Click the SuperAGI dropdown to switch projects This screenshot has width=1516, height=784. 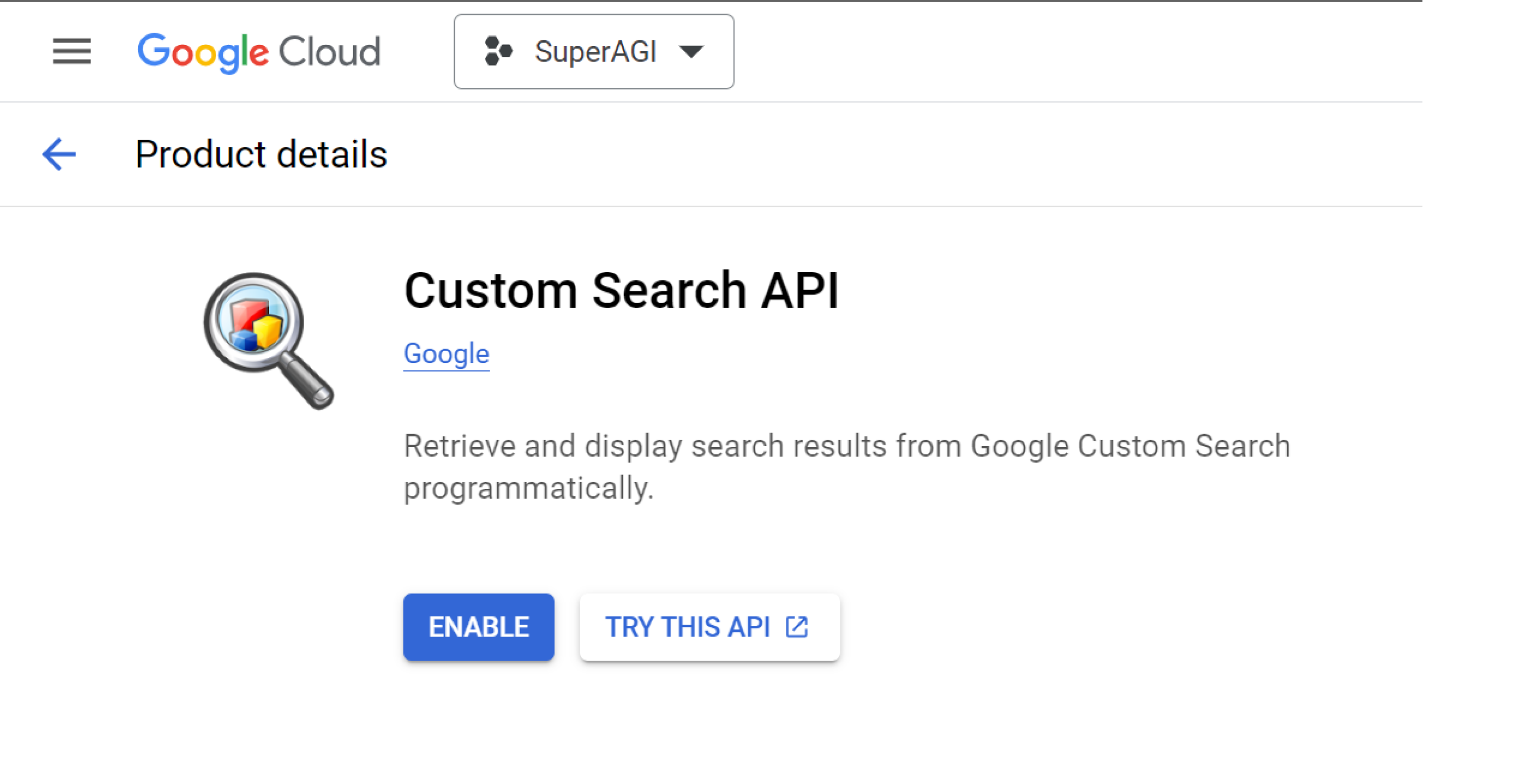click(595, 52)
